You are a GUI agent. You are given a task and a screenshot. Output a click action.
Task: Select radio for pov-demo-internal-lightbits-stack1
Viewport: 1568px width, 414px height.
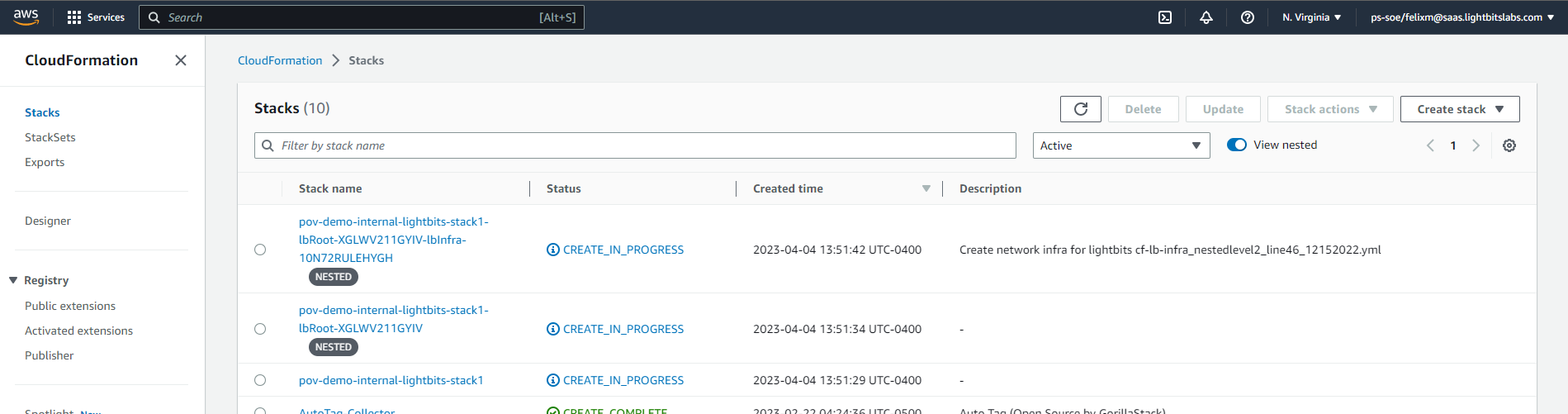(x=260, y=380)
